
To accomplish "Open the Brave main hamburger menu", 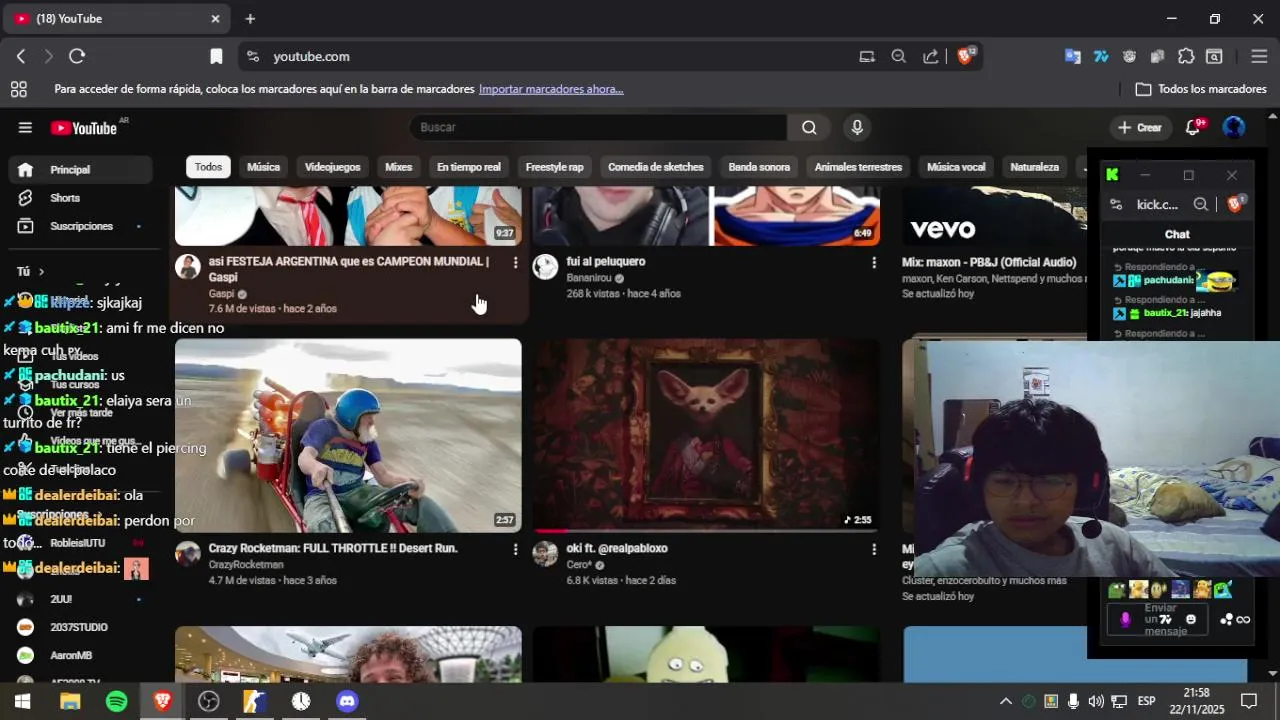I will point(1259,56).
